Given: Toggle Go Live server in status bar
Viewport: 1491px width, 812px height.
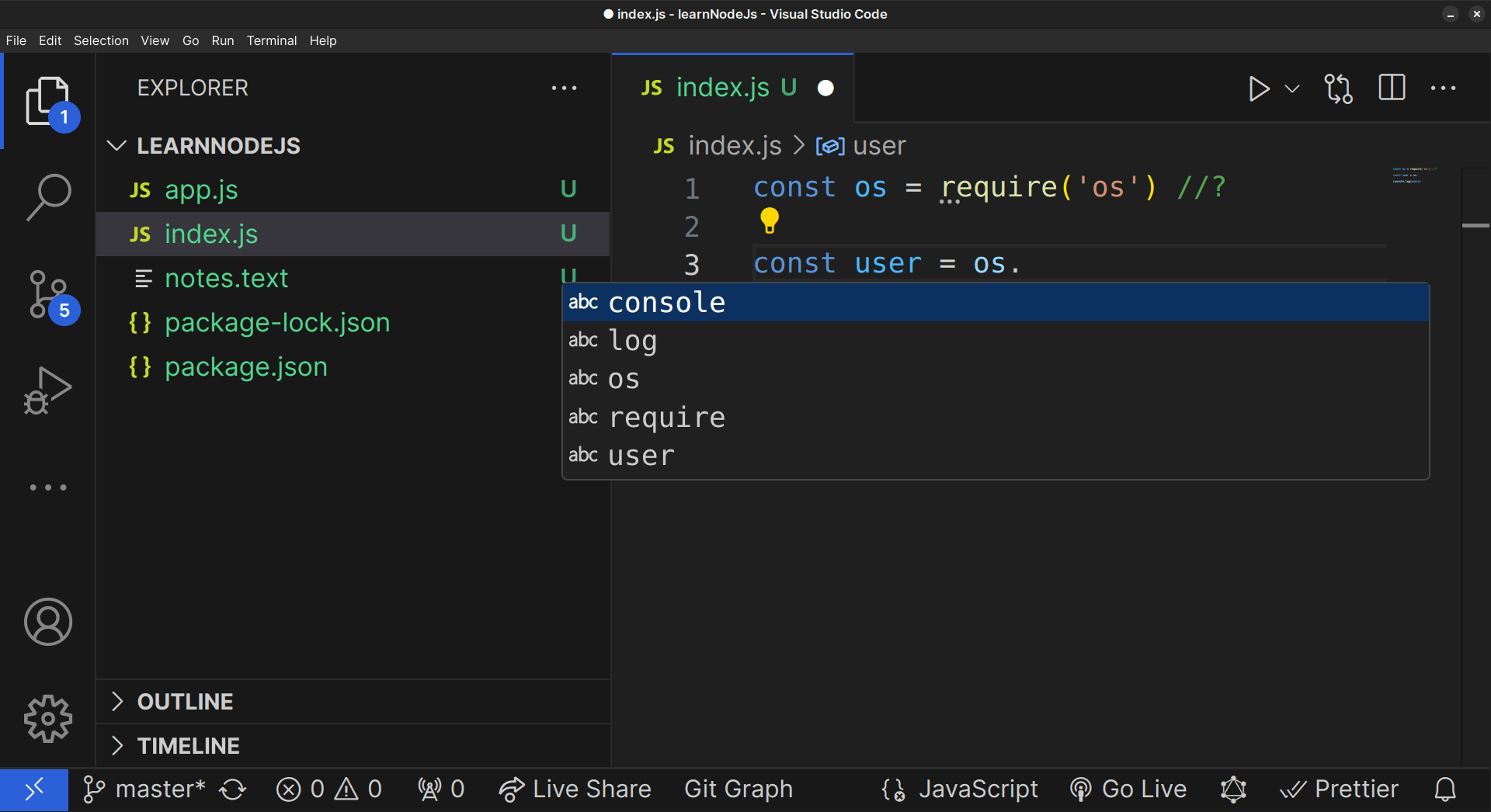Looking at the screenshot, I should tap(1128, 789).
